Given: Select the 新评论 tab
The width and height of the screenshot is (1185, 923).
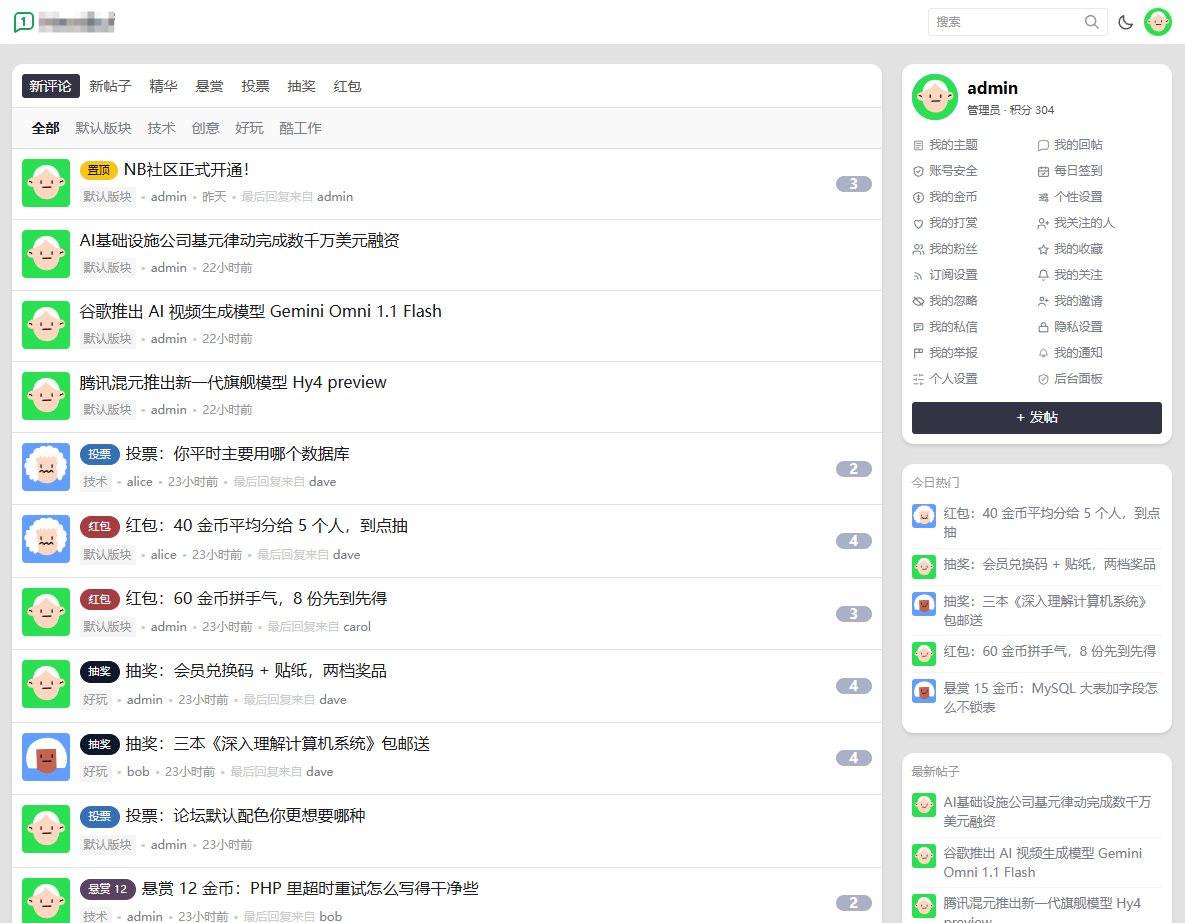Looking at the screenshot, I should [x=51, y=86].
